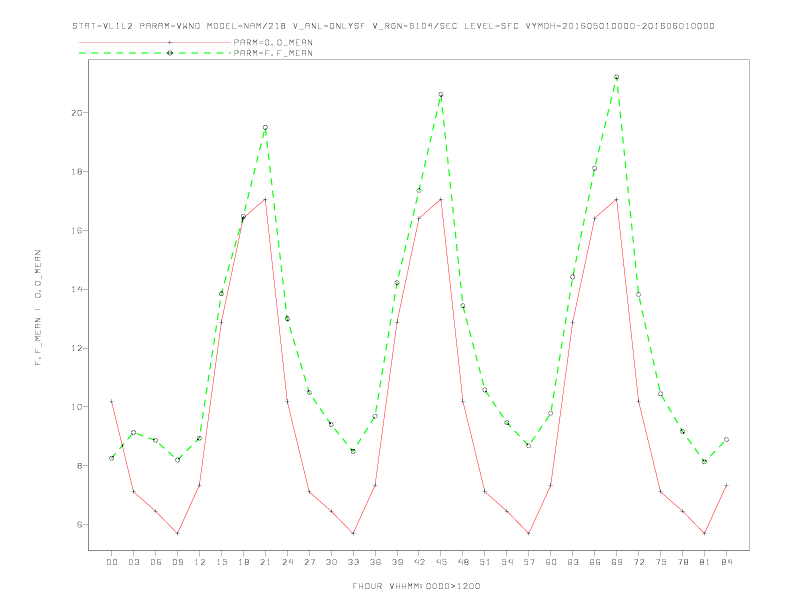Click x-axis tick label 78
Screen dimensions: 792x612
click(x=682, y=562)
